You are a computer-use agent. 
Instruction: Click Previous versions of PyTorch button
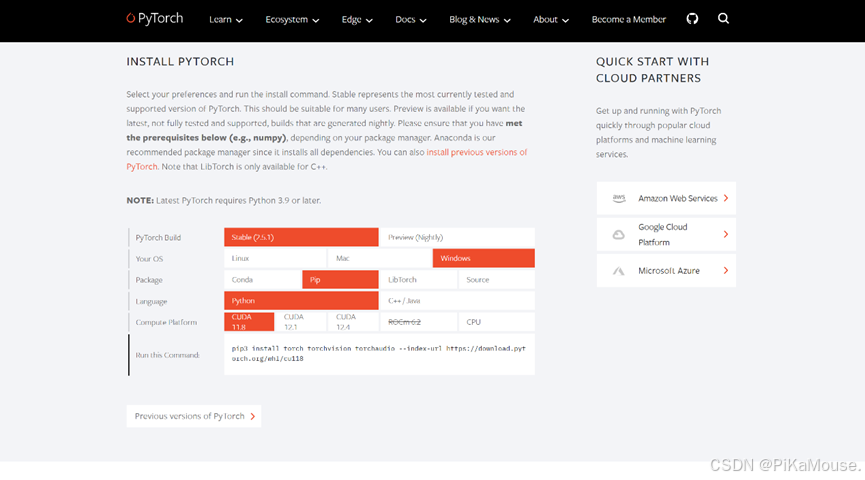[194, 417]
